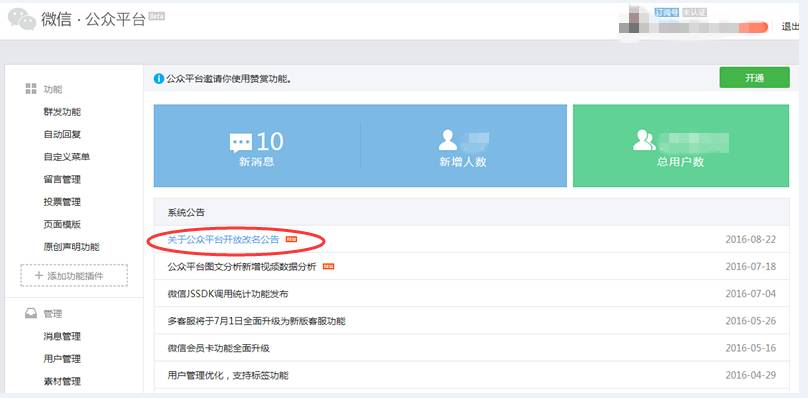Click the WeChat logo icon
Viewport: 808px width, 398px height.
click(22, 19)
